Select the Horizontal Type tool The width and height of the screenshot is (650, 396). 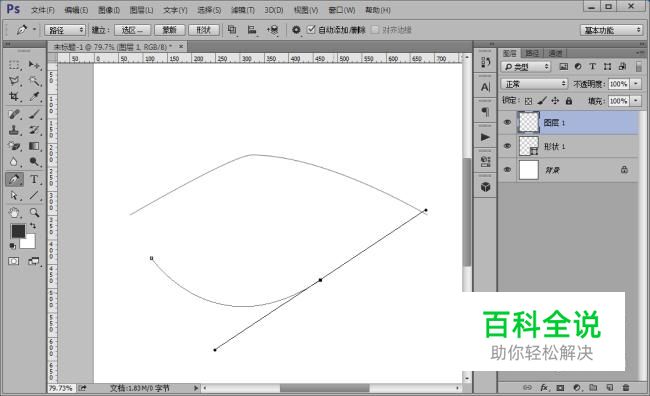(x=34, y=179)
